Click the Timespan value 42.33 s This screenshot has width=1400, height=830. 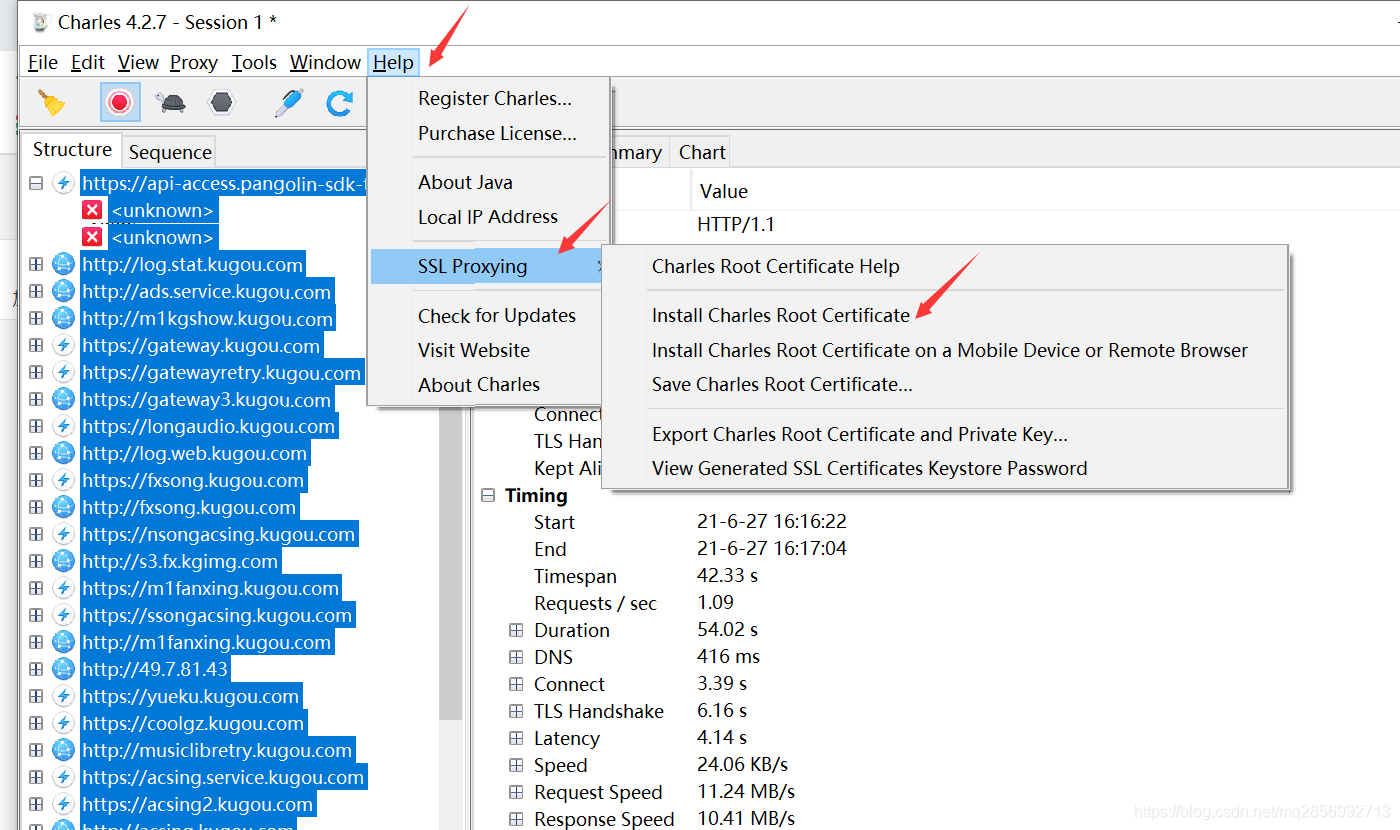(x=727, y=576)
